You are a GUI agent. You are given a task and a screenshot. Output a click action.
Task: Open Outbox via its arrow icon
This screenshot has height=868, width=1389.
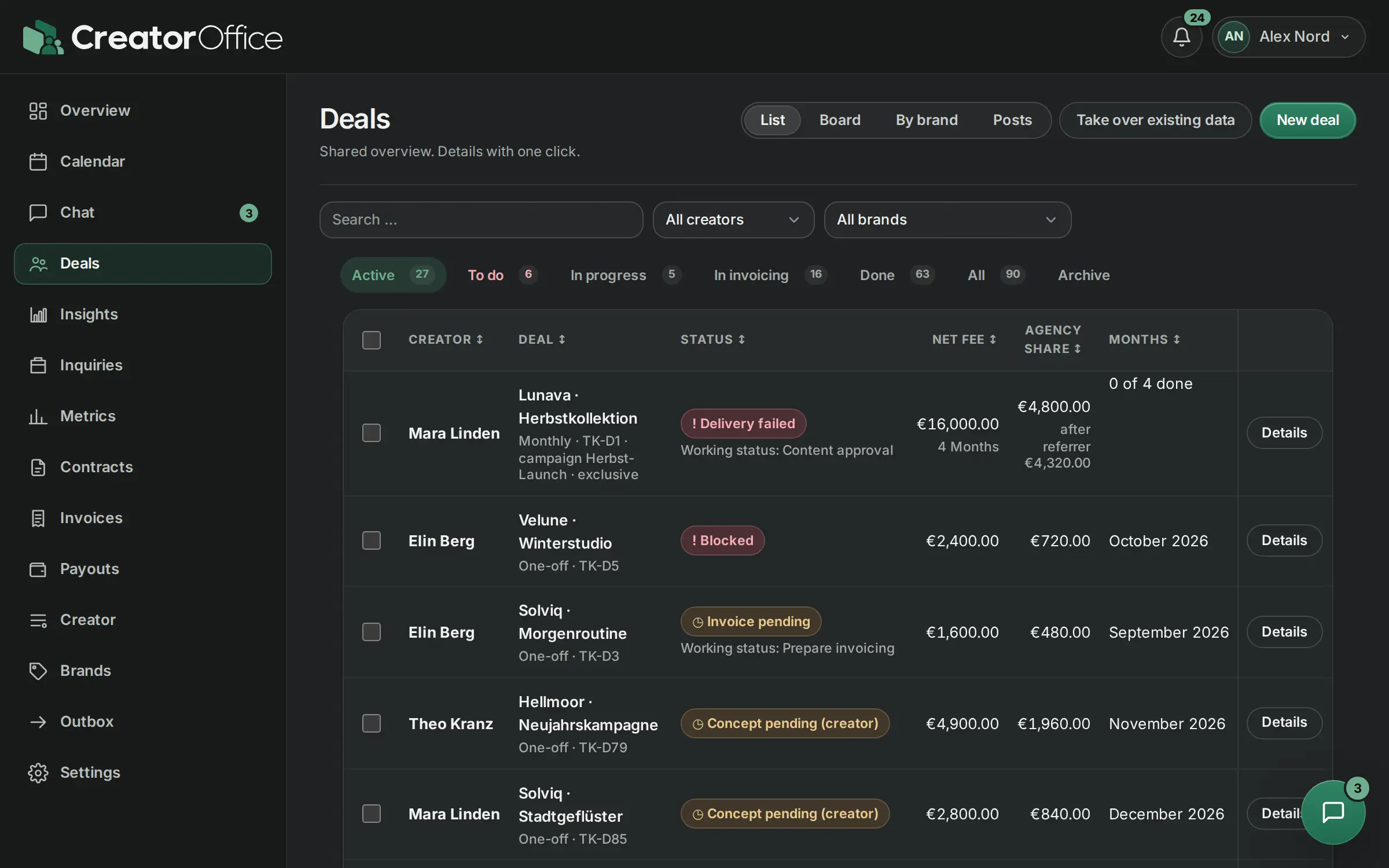point(38,722)
